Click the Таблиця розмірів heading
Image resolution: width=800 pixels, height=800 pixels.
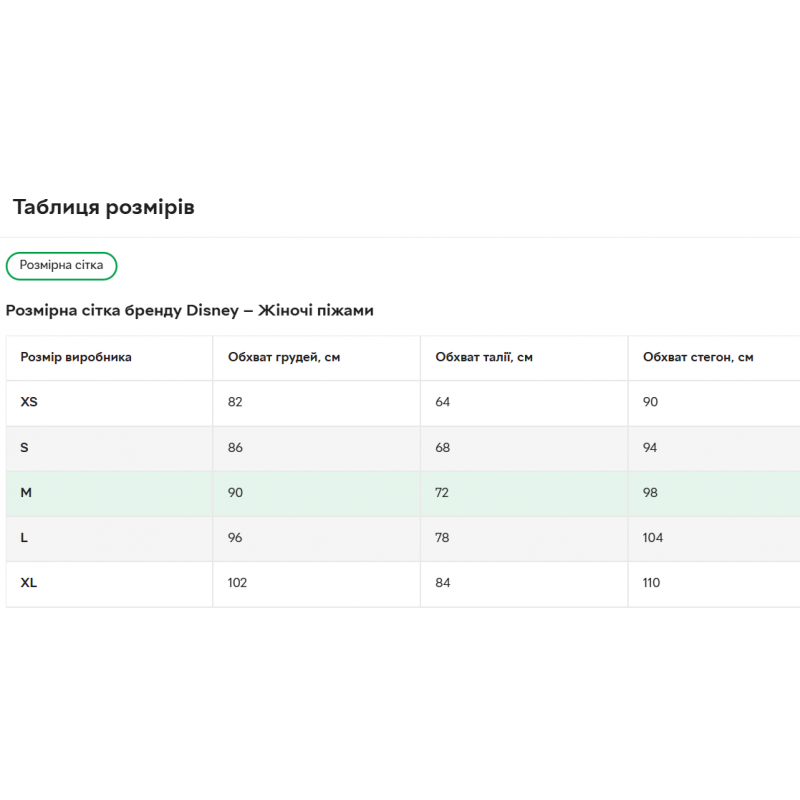(104, 207)
